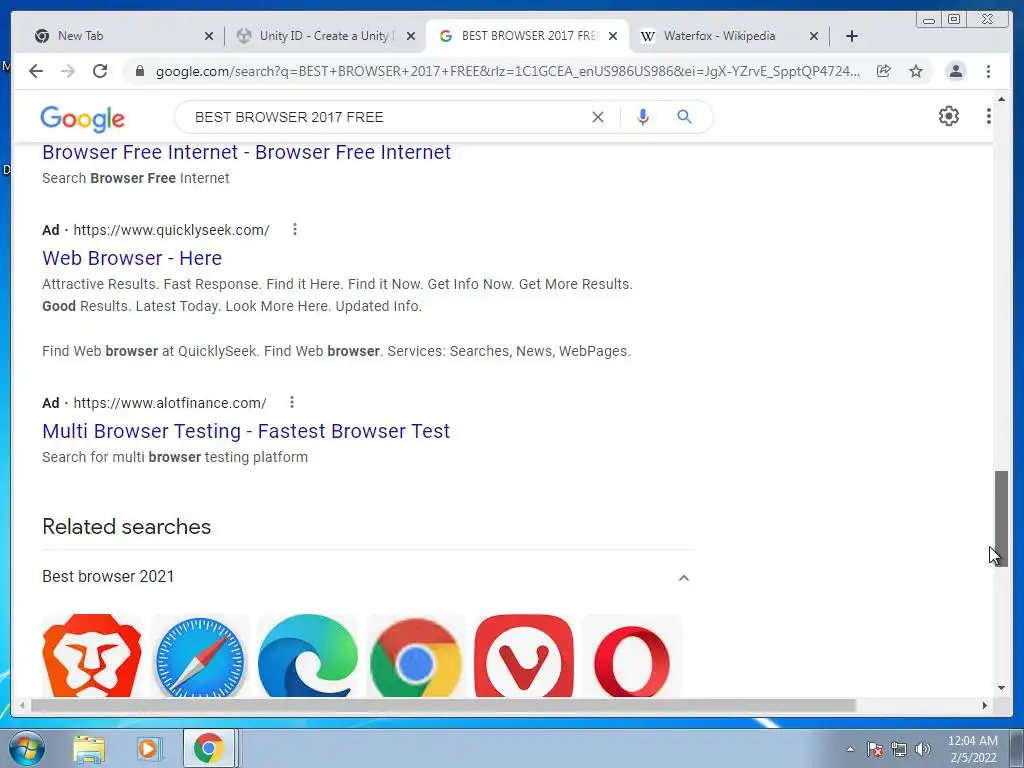Select the Opera browser thumbnail
Image resolution: width=1024 pixels, height=768 pixels.
tap(632, 655)
